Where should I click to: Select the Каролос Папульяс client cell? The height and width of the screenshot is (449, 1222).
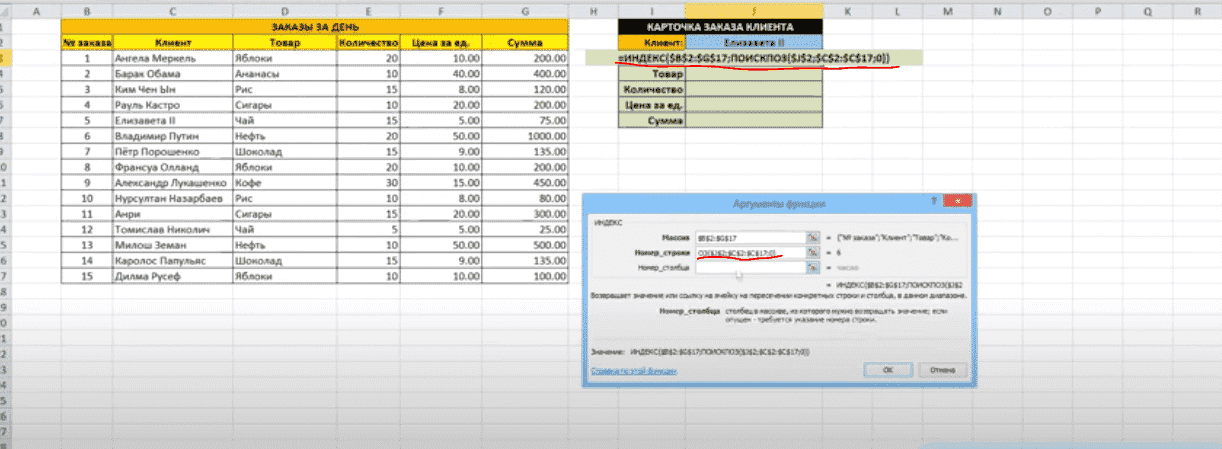pos(173,261)
